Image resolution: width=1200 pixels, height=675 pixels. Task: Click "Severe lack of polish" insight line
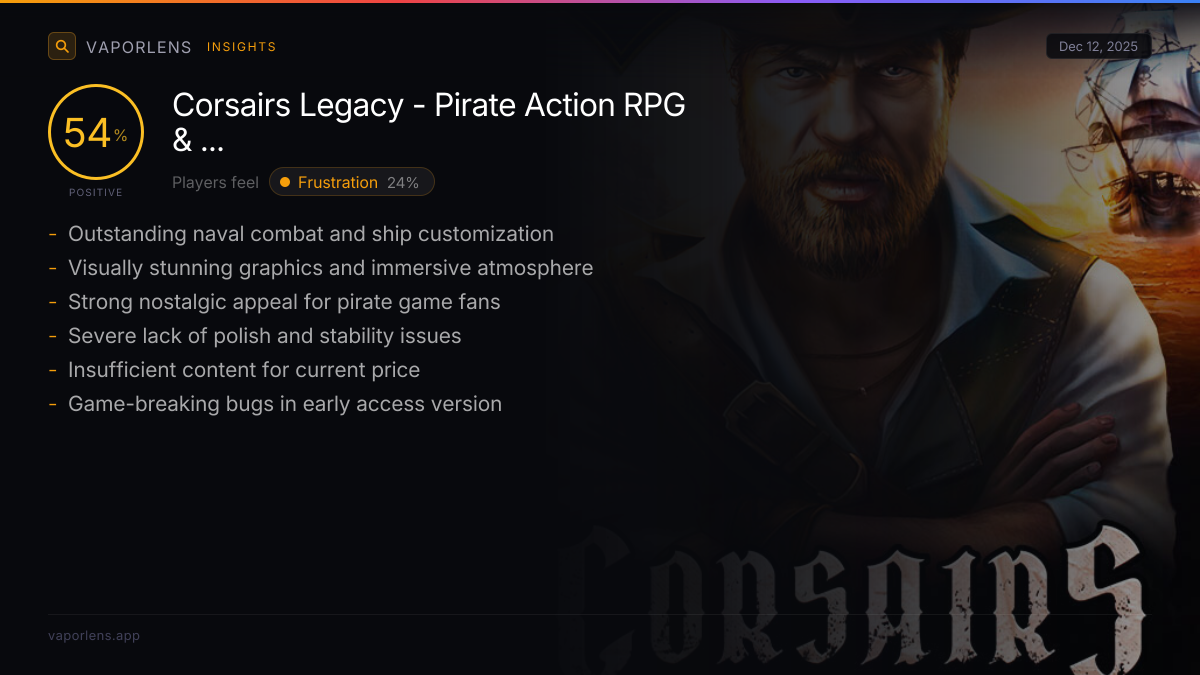pos(264,336)
